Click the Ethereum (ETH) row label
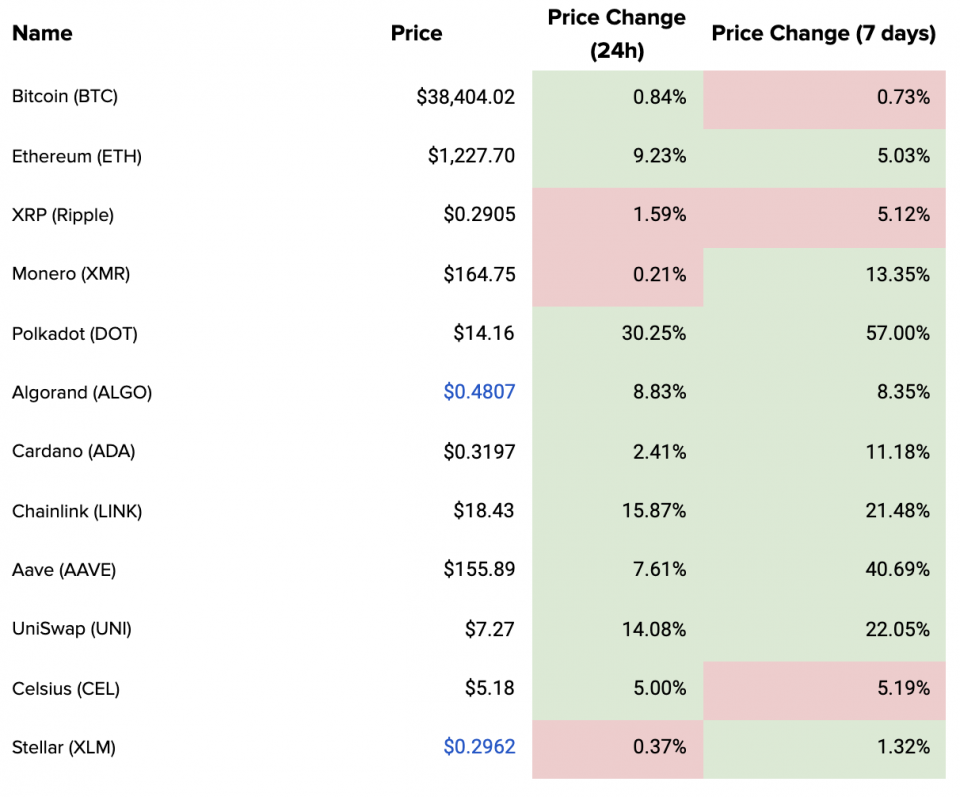The height and width of the screenshot is (797, 960). click(x=77, y=156)
